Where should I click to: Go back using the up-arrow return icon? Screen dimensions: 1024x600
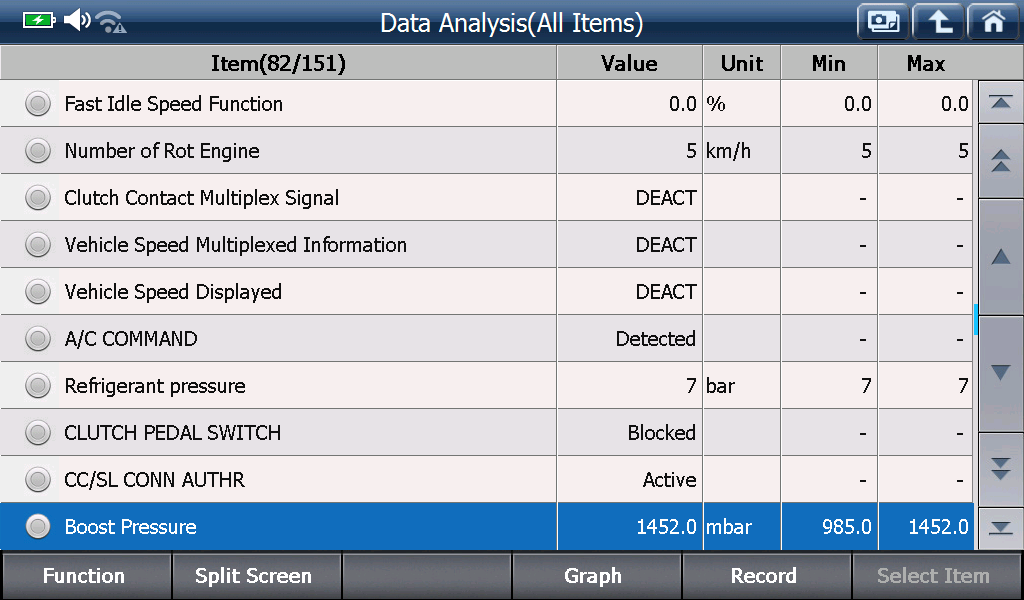(x=938, y=22)
